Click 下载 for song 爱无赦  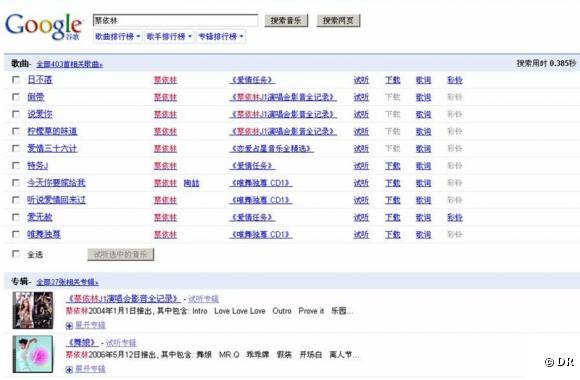(x=392, y=218)
